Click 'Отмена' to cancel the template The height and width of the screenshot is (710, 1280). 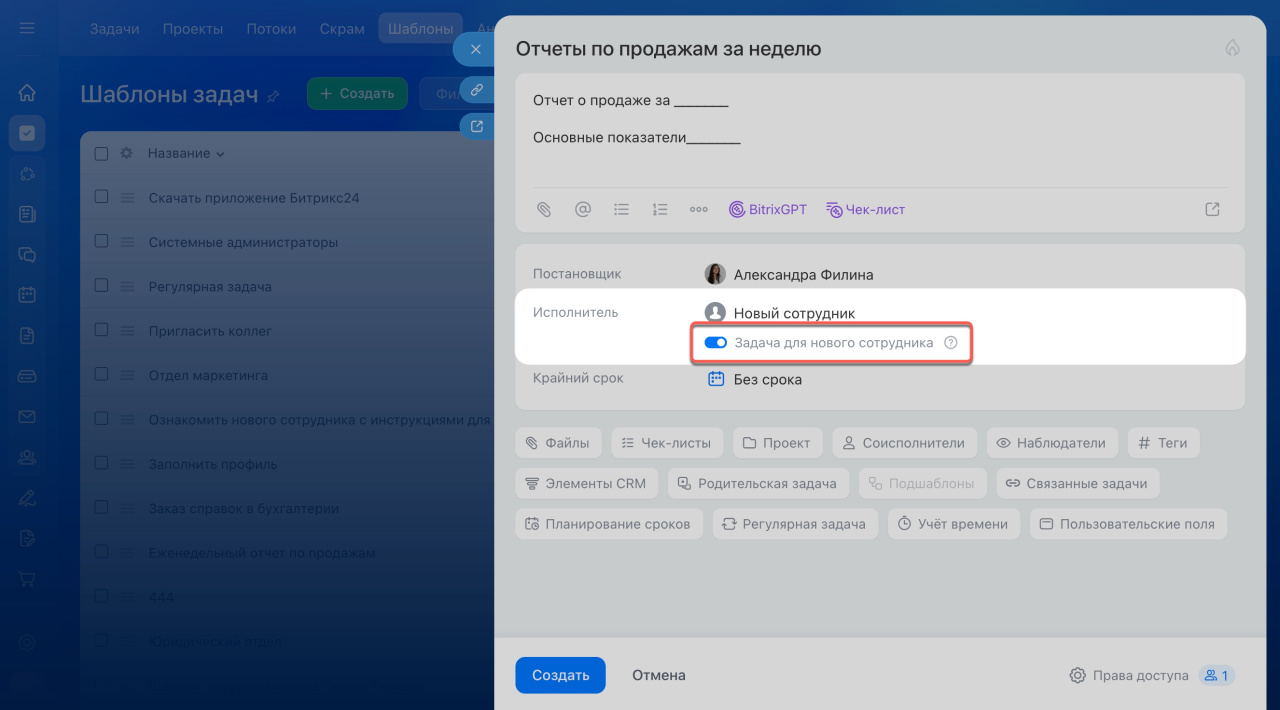659,675
